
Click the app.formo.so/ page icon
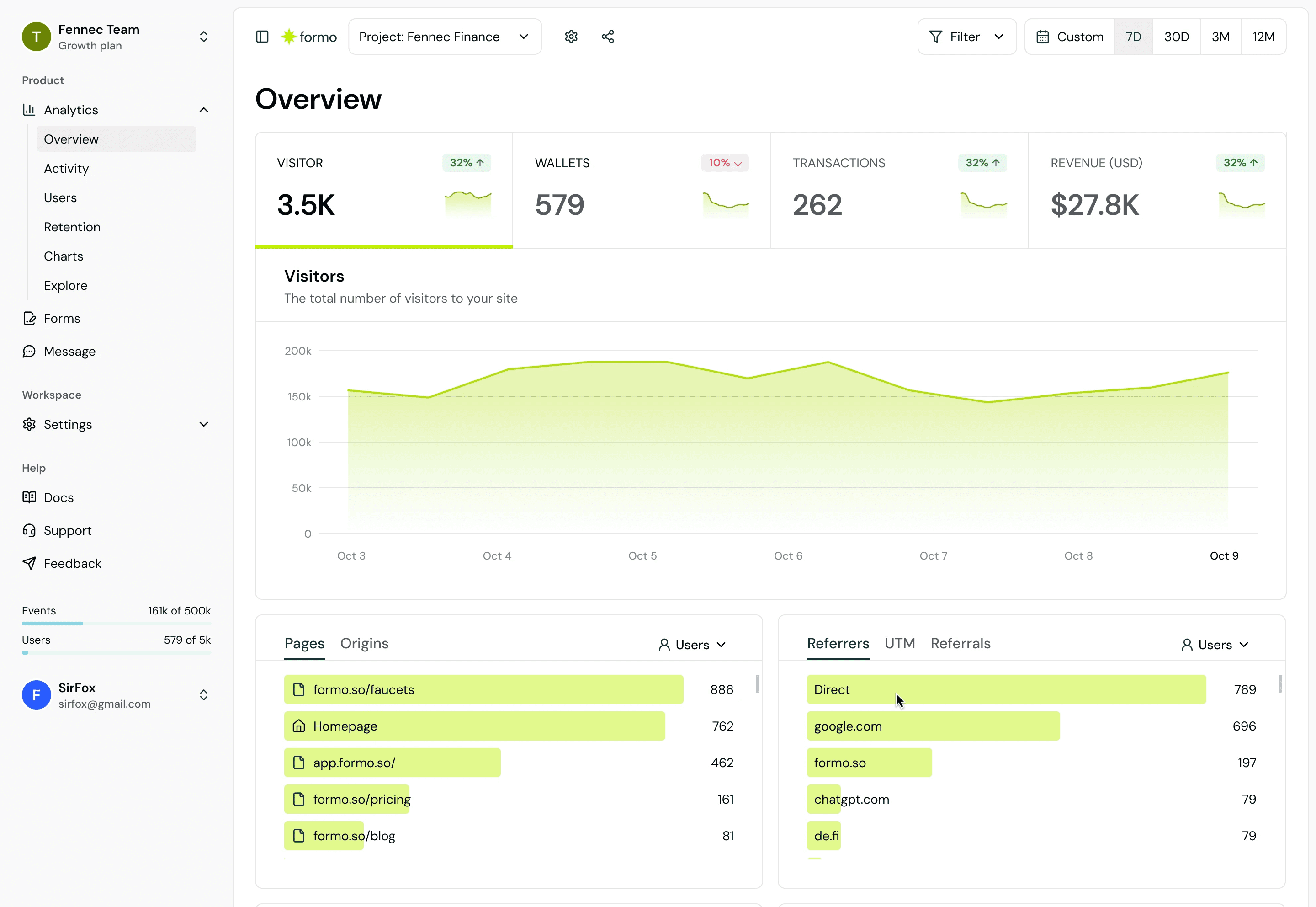(299, 763)
